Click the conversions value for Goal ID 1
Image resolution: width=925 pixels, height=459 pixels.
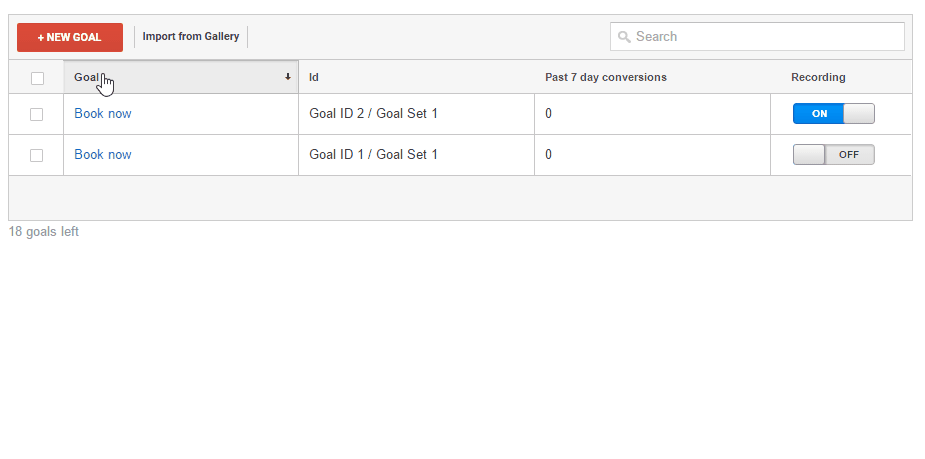point(549,155)
